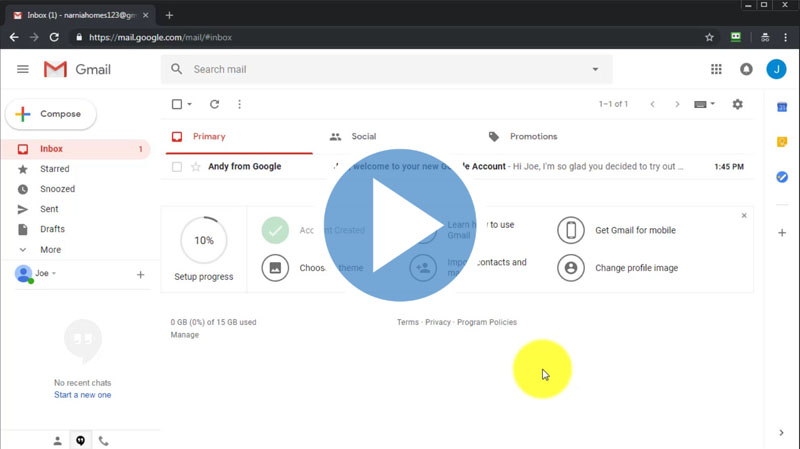Open Google Keep in side panel

pos(782,142)
